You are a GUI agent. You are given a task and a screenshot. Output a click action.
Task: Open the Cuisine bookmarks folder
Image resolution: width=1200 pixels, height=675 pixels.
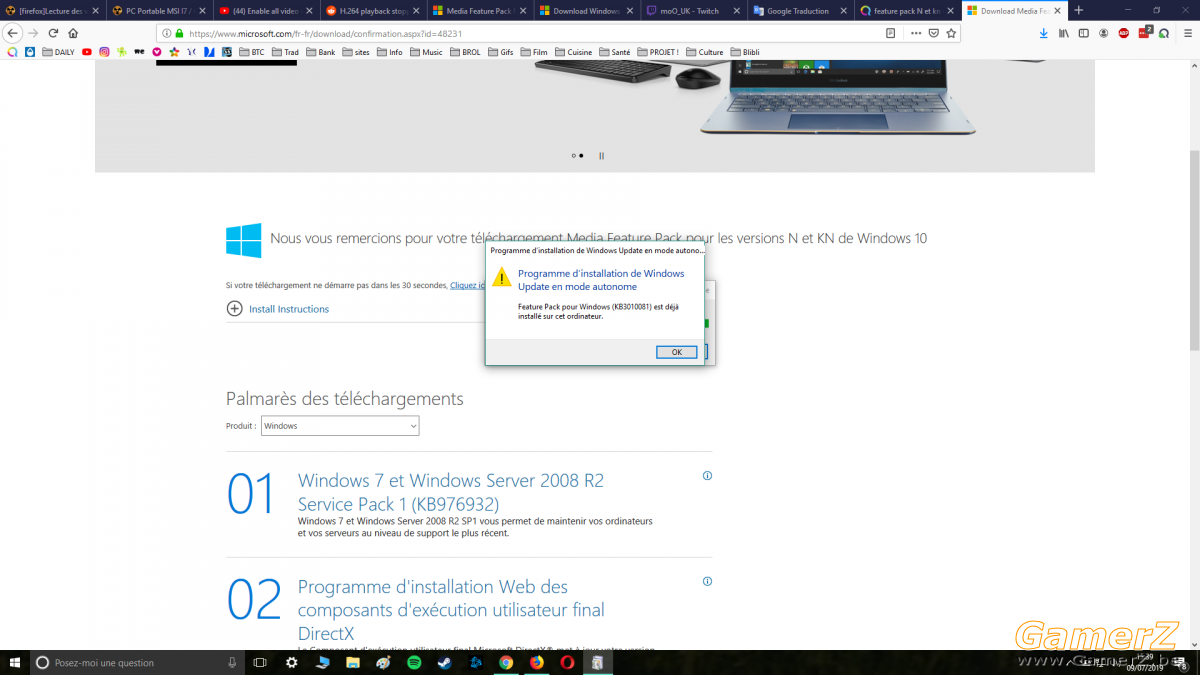pyautogui.click(x=574, y=52)
